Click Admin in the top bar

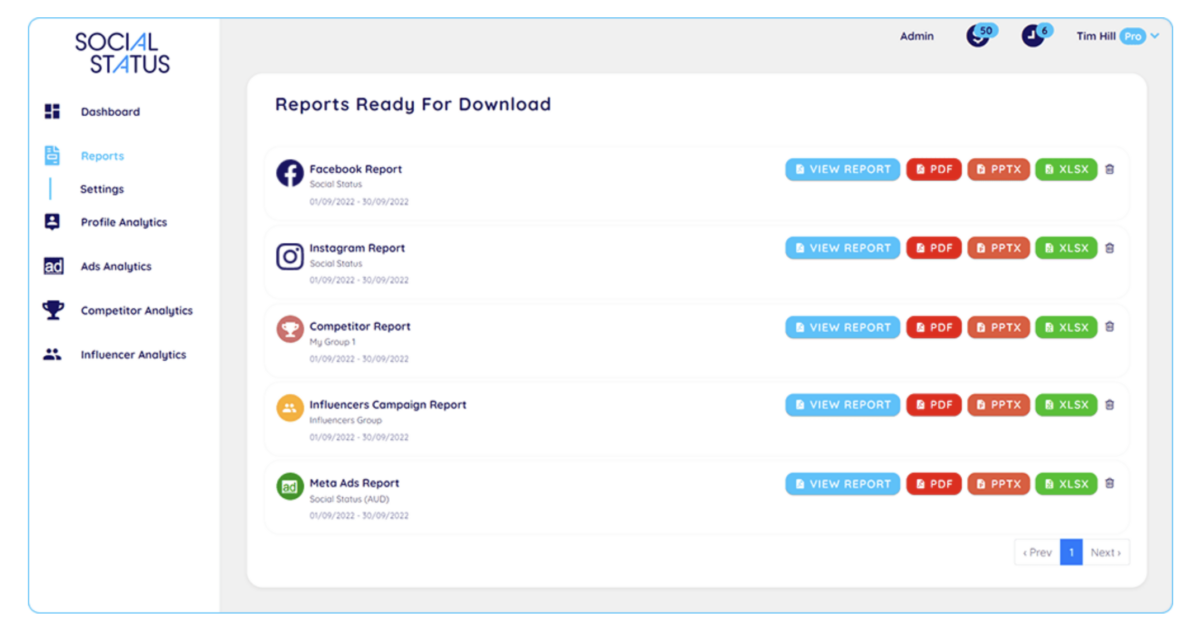[x=916, y=36]
